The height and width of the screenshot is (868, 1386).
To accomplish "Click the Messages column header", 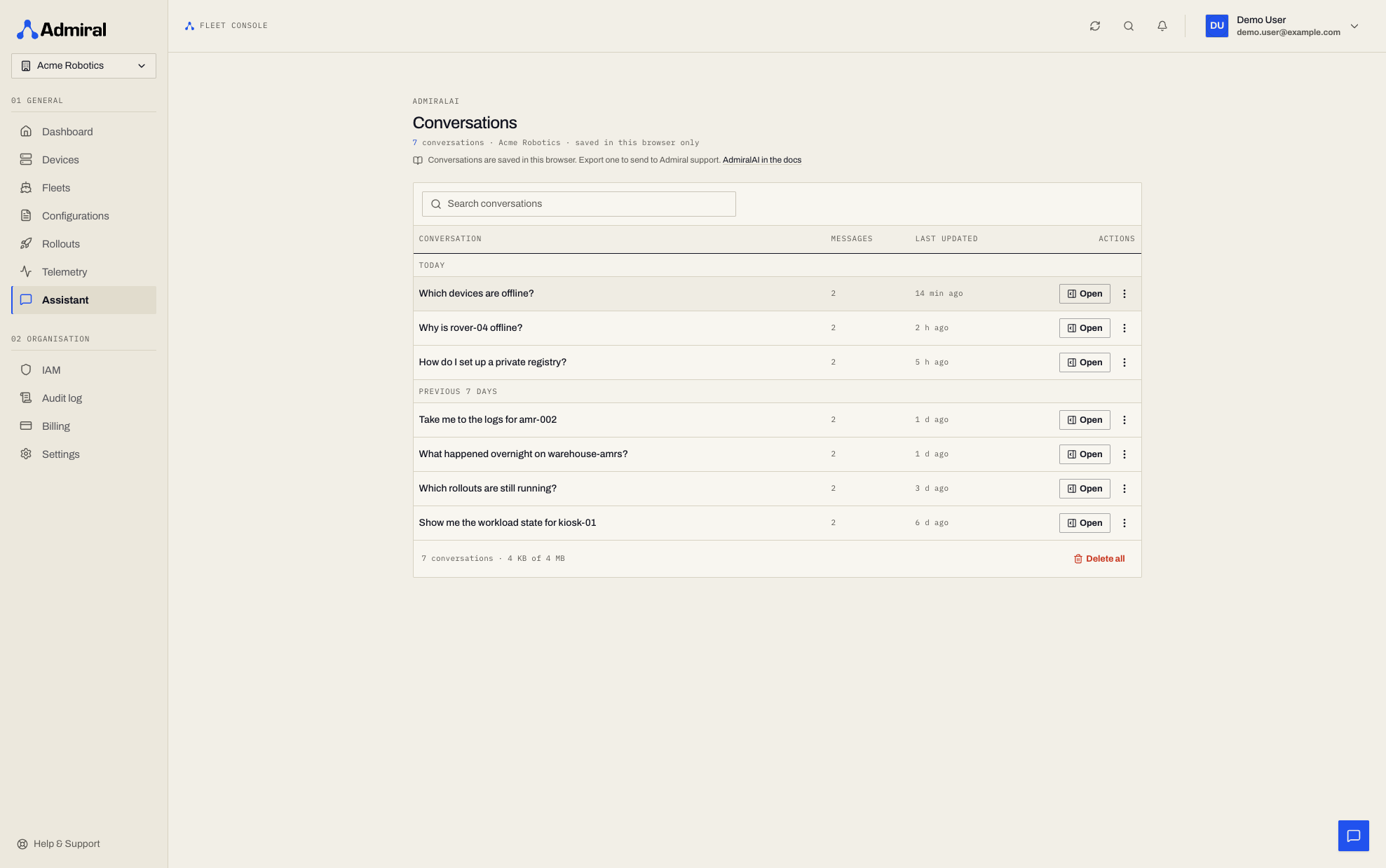I will click(x=851, y=239).
